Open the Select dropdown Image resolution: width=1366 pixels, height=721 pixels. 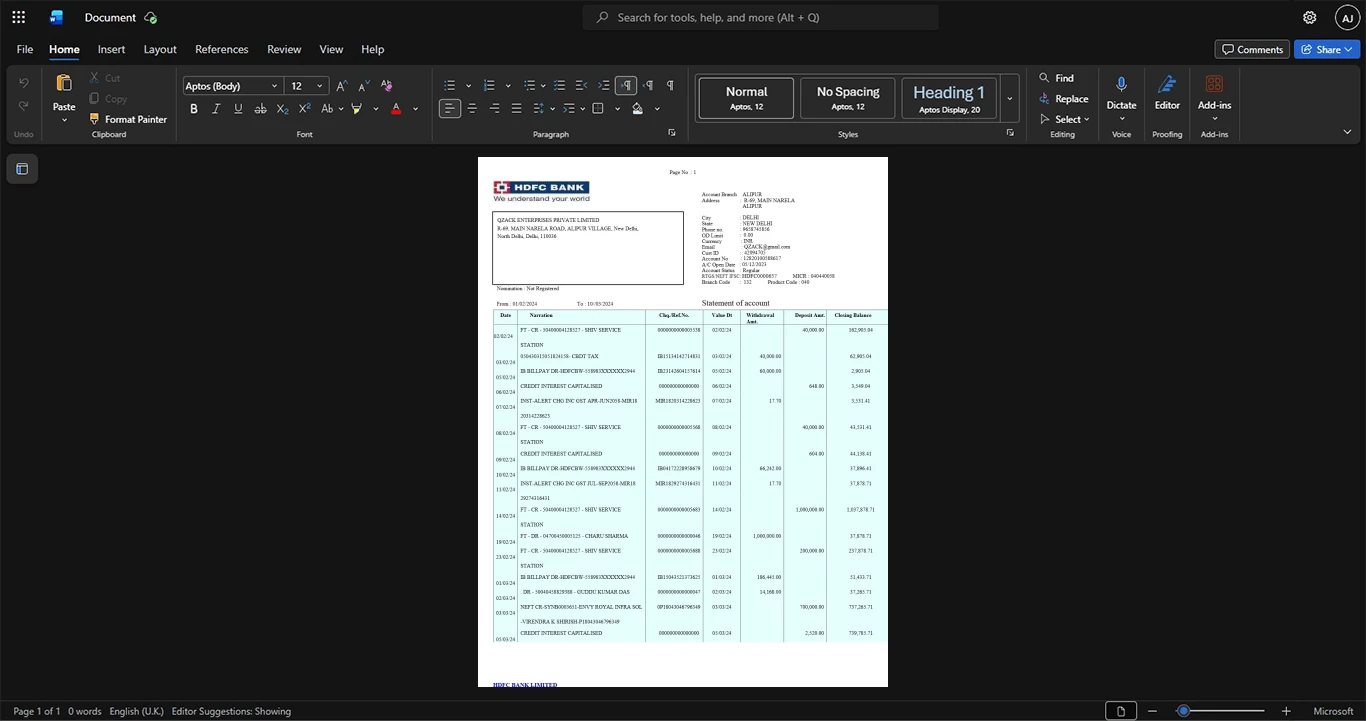point(1063,119)
